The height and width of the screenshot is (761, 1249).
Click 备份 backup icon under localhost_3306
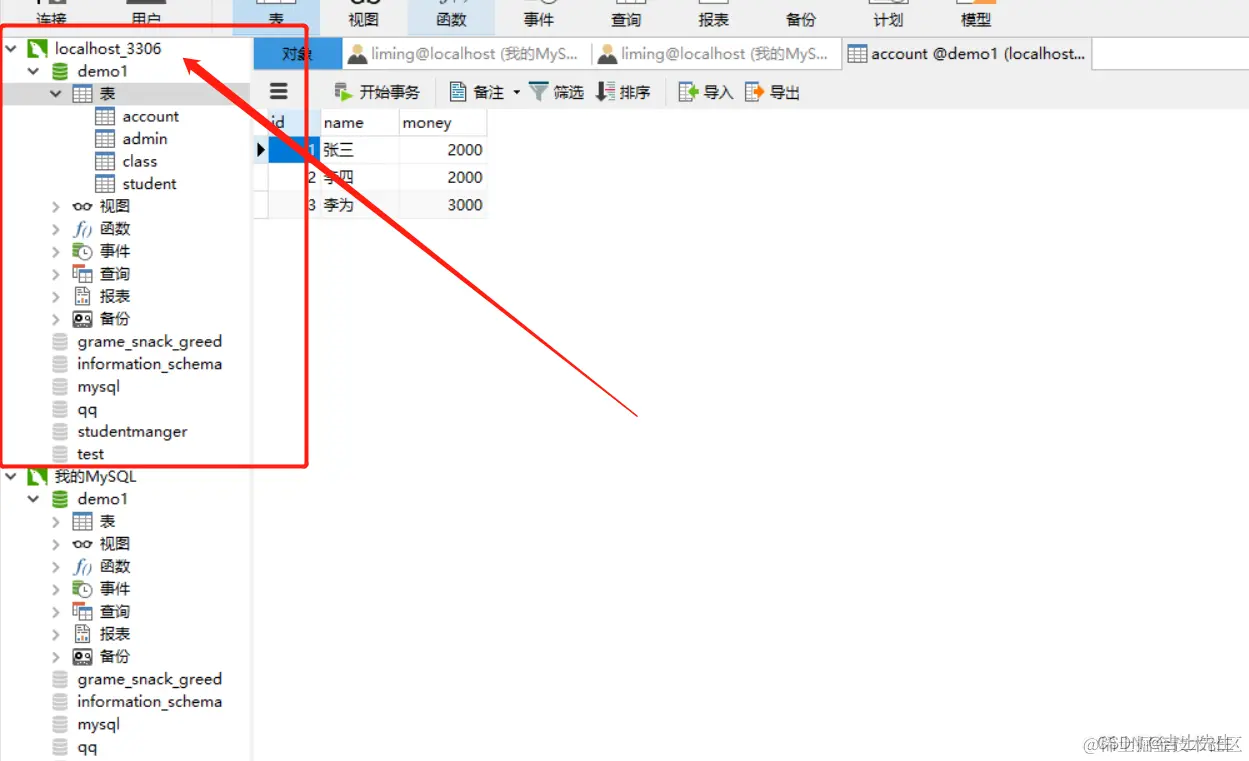click(83, 319)
